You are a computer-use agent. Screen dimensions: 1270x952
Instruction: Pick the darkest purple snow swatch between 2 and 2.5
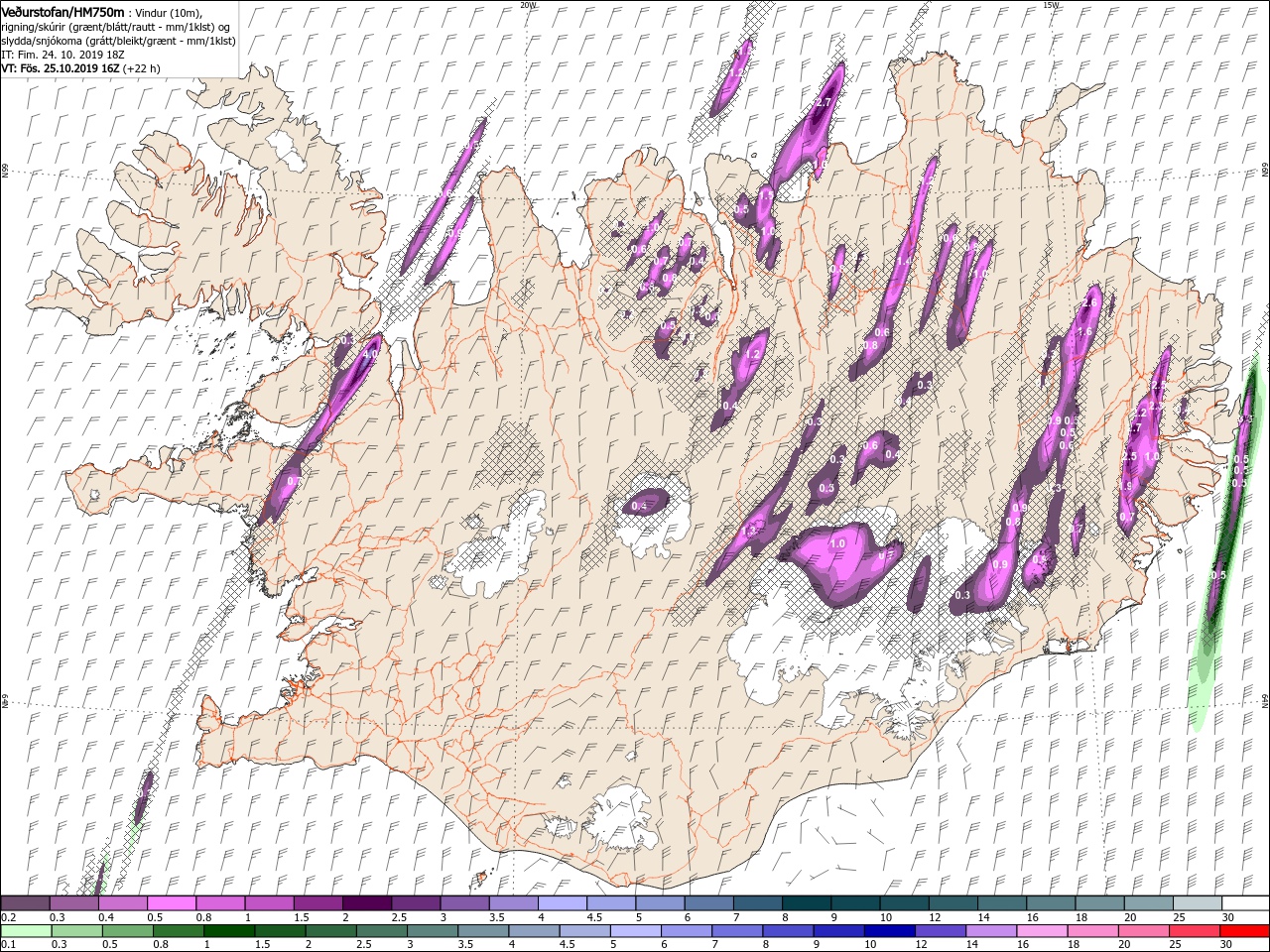(367, 902)
